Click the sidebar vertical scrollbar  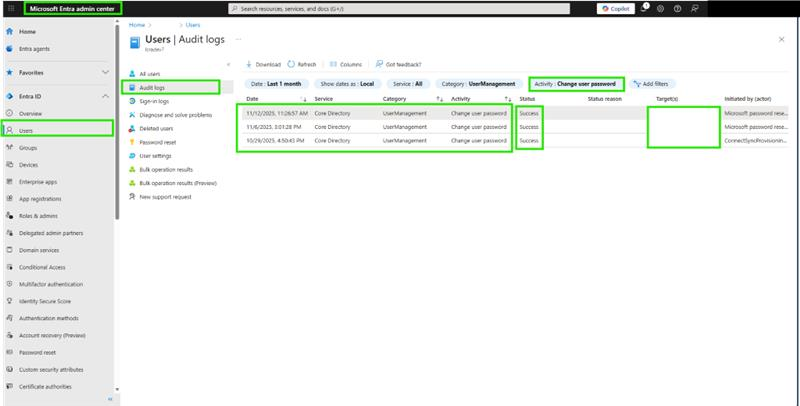[117, 122]
